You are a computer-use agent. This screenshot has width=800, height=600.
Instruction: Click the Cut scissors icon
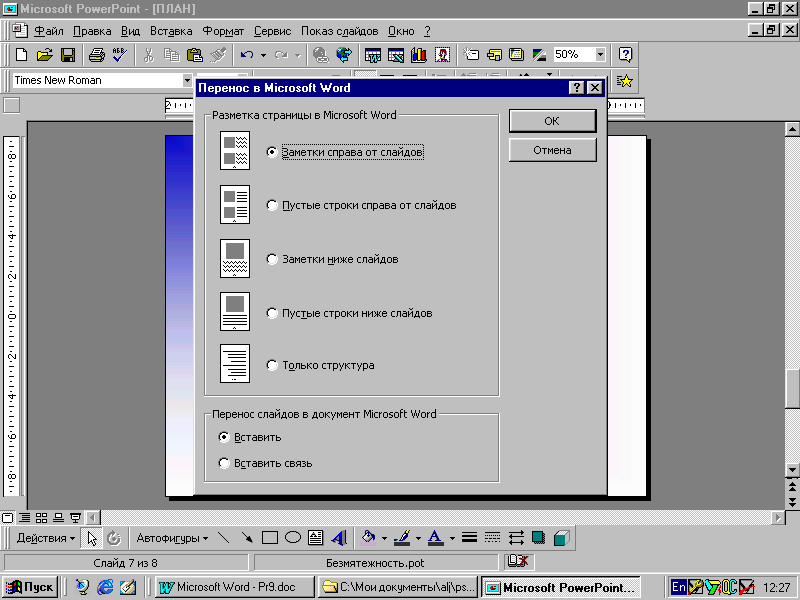click(x=148, y=55)
